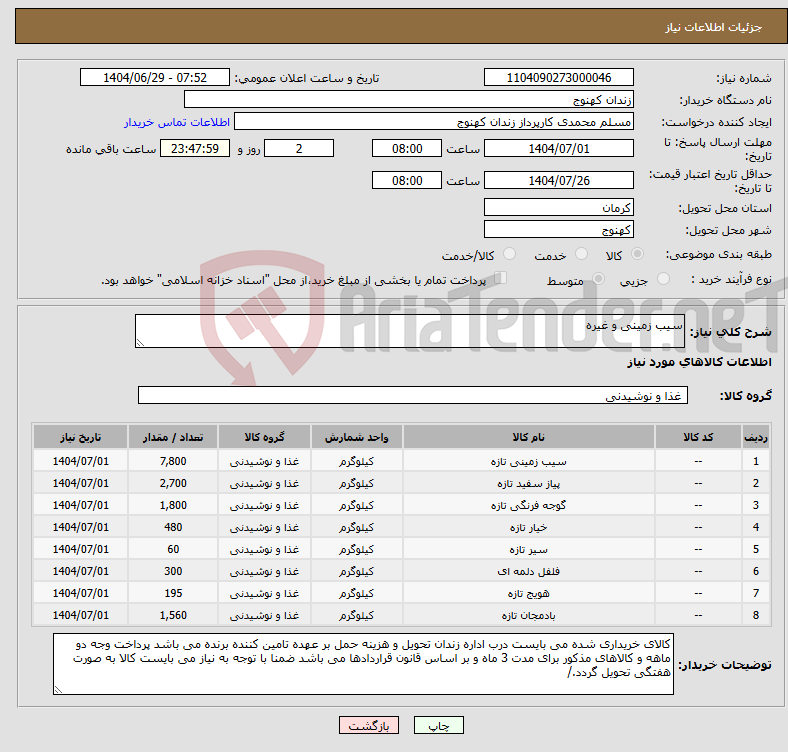Viewport: 788px width, 752px height.
Task: Click the price validity date 1404/07/26 field
Action: [x=558, y=180]
